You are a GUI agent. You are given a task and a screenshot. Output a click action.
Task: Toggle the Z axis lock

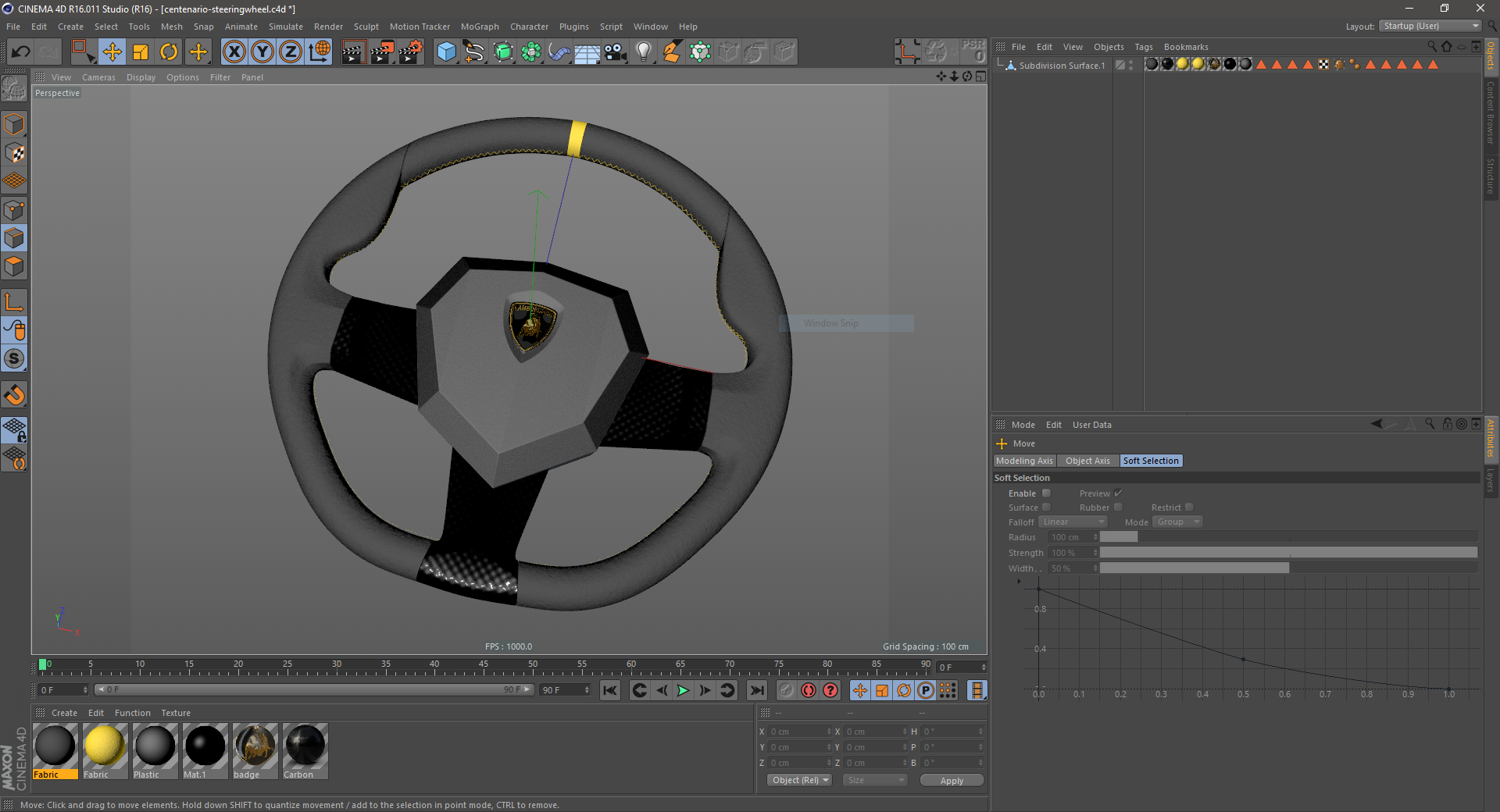(x=291, y=52)
